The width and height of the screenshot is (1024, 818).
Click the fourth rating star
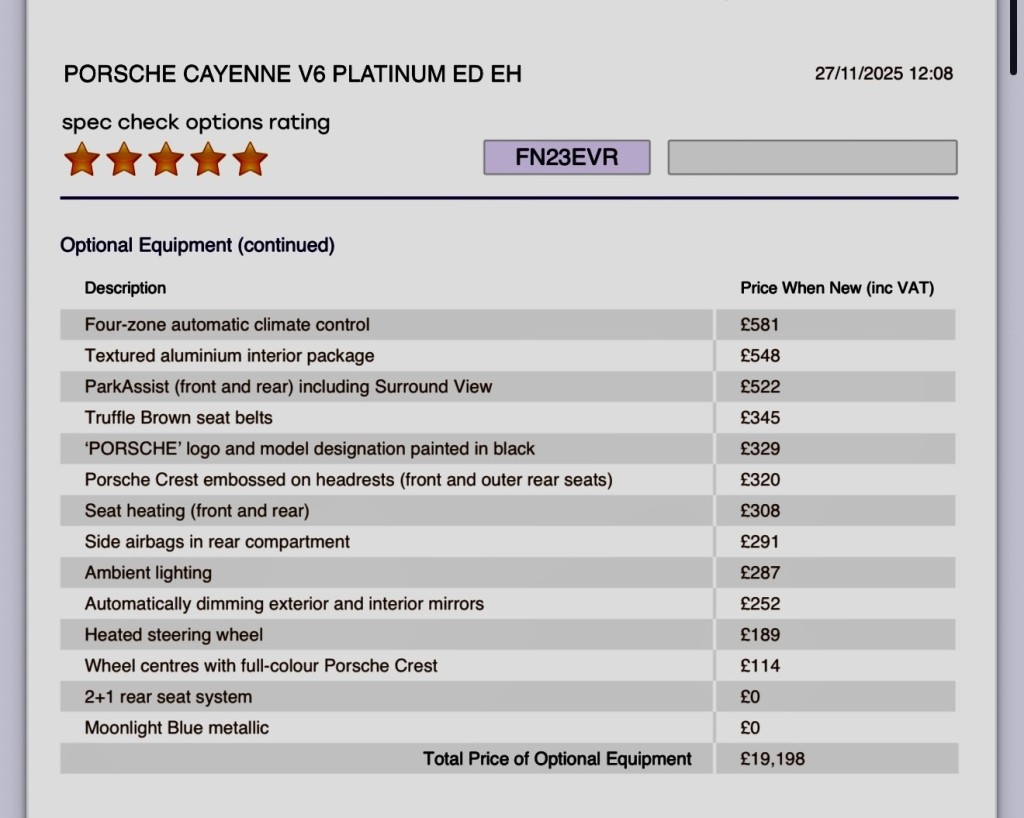(x=207, y=159)
